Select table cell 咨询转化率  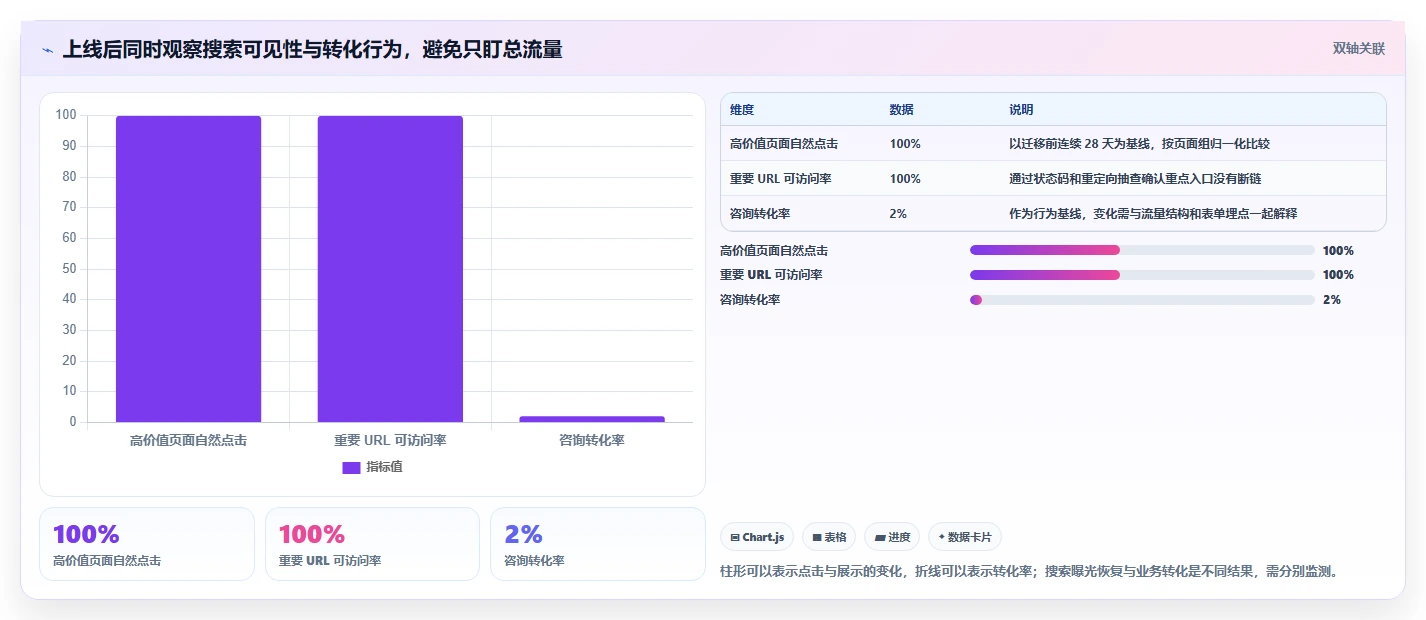760,214
